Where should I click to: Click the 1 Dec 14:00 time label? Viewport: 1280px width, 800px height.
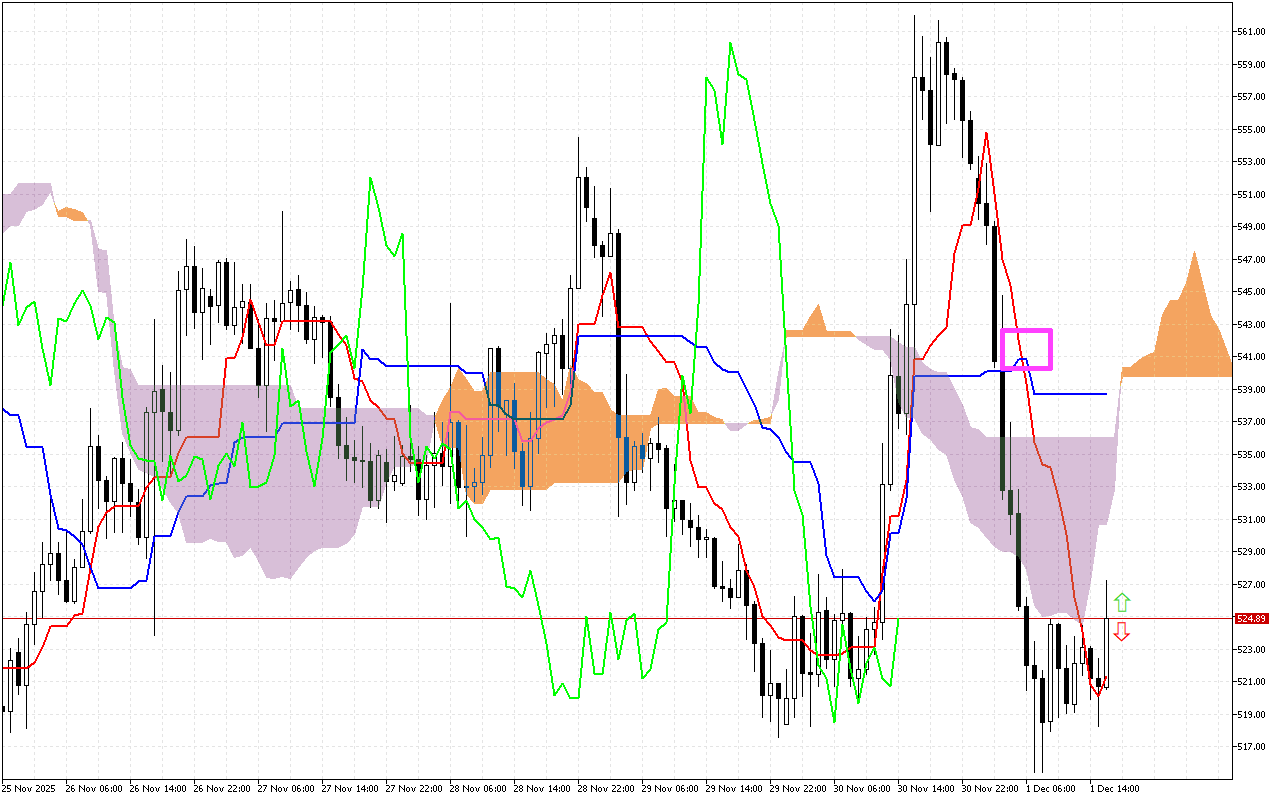click(1116, 789)
